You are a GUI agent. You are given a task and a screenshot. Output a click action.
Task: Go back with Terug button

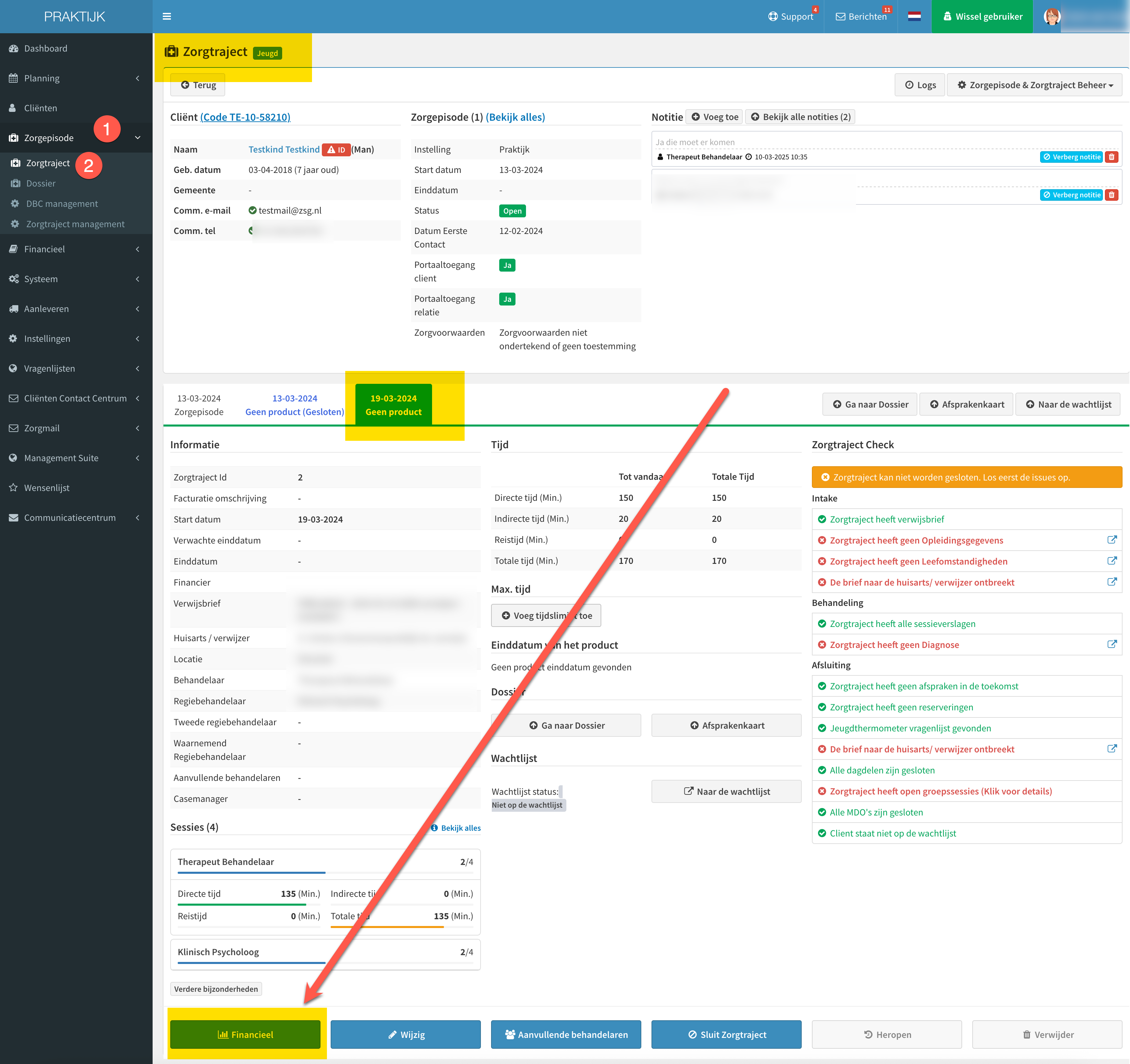pyautogui.click(x=198, y=85)
